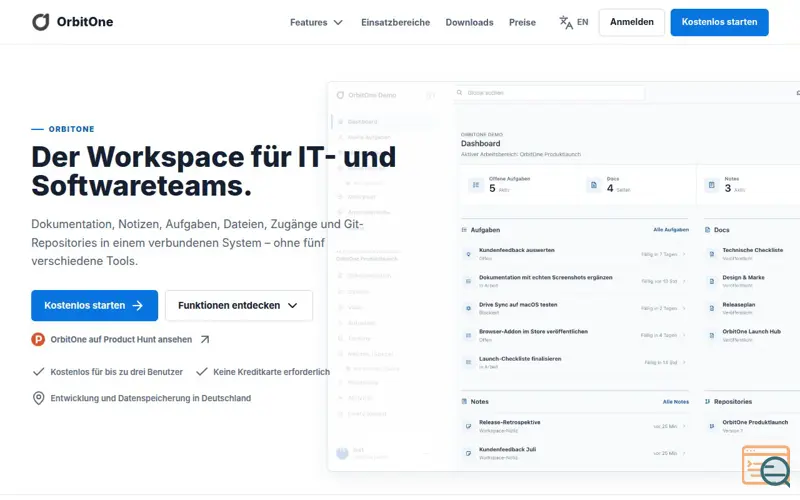Click the icon beside Browser-Addon im Store veröffentlichen
The width and height of the screenshot is (800, 500).
468,335
